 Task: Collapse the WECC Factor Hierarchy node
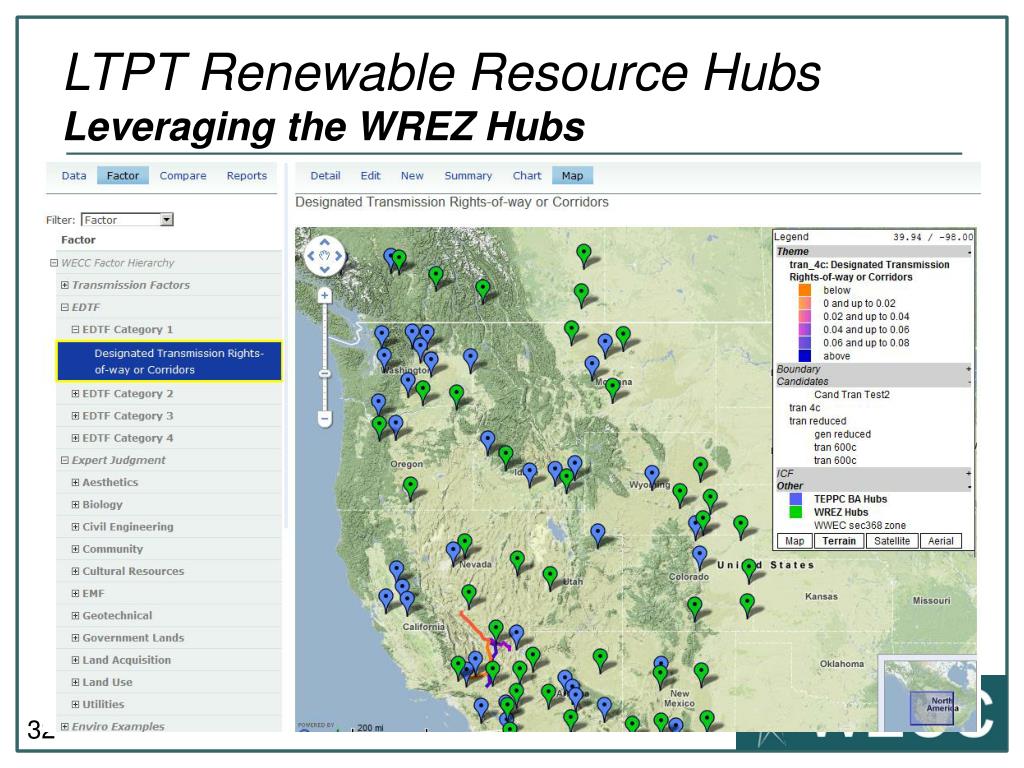coord(54,263)
